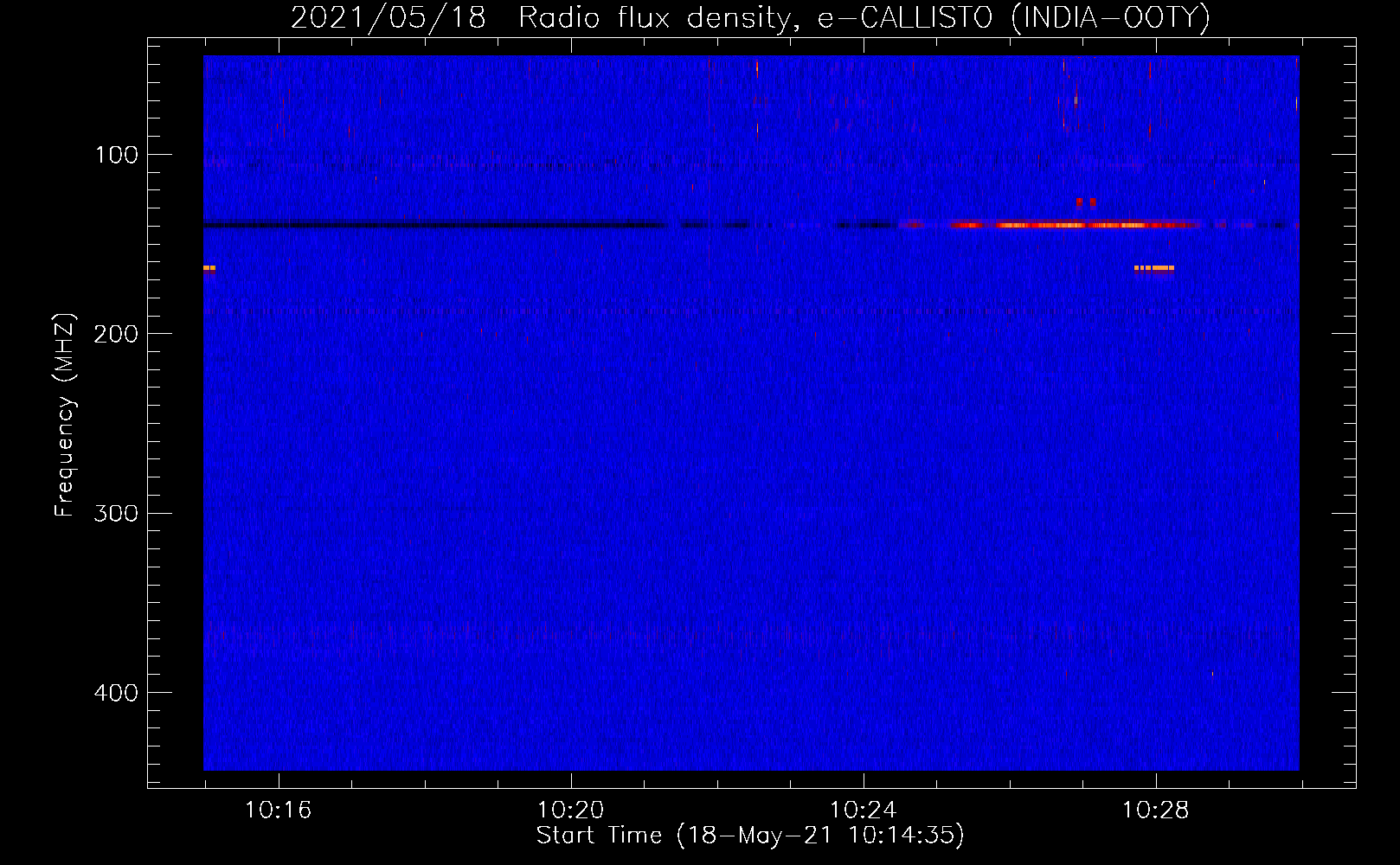The height and width of the screenshot is (865, 1400).
Task: Click the 10:16 time tick label
Action: point(278,811)
